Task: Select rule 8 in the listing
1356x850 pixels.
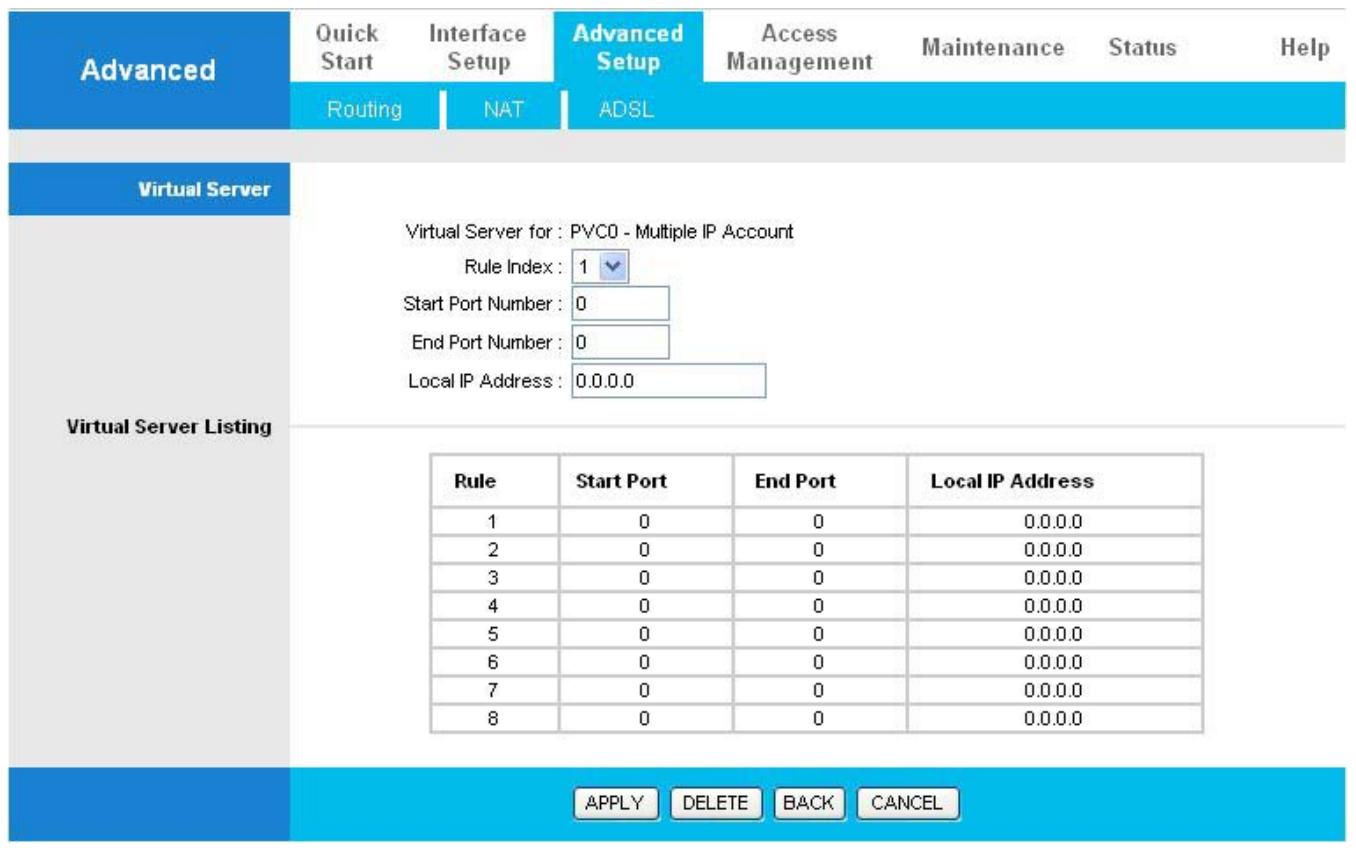Action: point(817,718)
